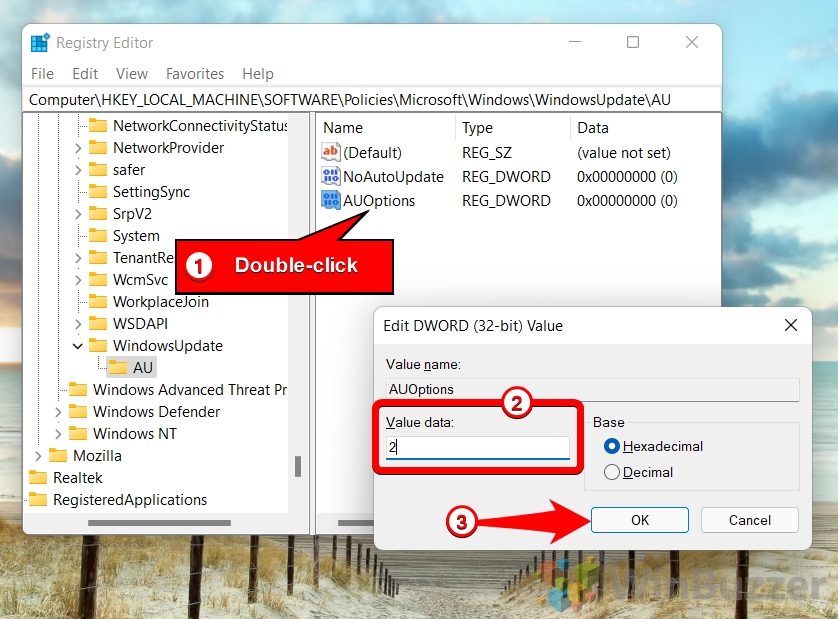838x619 pixels.
Task: Select the Decimal base option
Action: [612, 472]
